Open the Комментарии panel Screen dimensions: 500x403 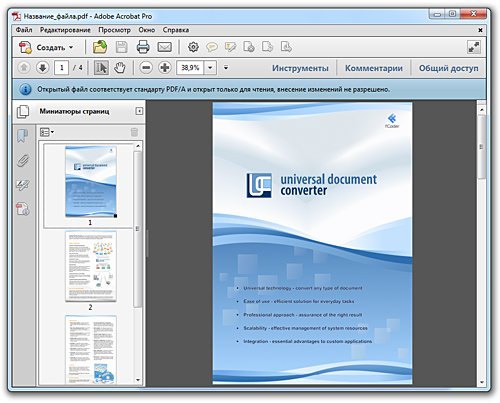click(x=374, y=68)
